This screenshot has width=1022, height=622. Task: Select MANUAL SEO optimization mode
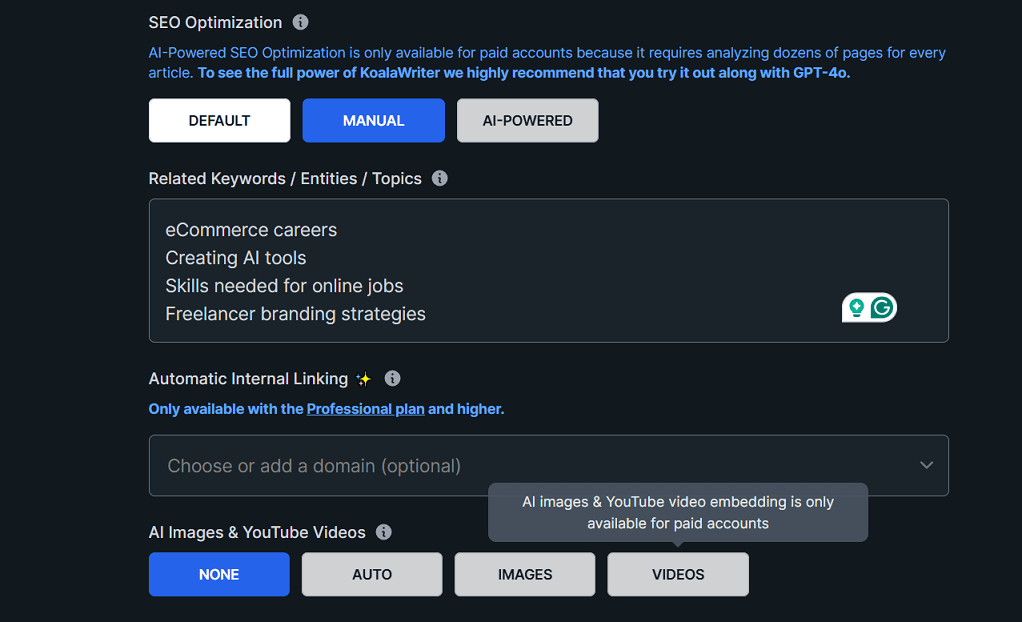[373, 120]
